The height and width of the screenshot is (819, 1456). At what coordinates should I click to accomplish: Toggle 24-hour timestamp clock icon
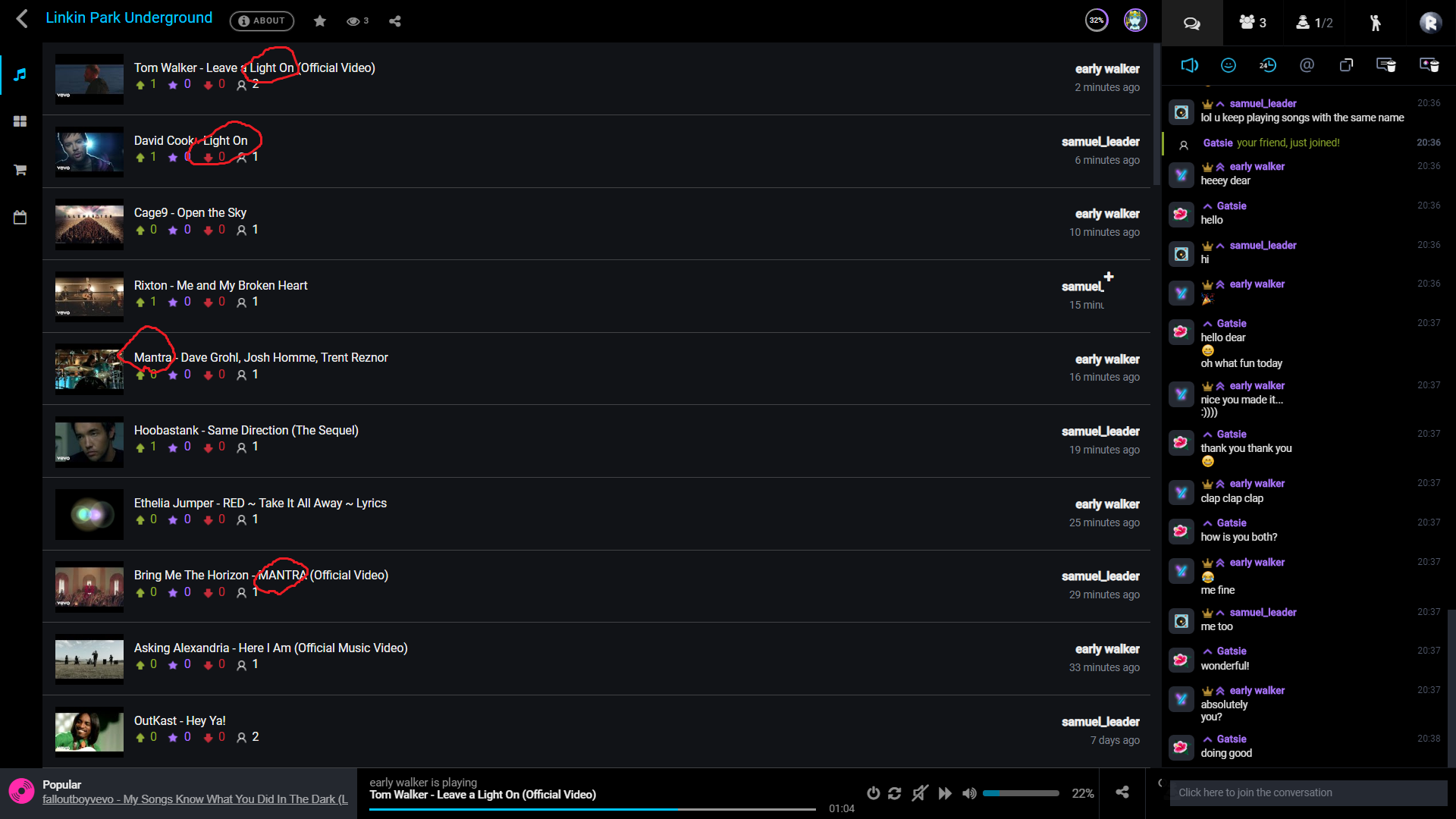point(1268,65)
